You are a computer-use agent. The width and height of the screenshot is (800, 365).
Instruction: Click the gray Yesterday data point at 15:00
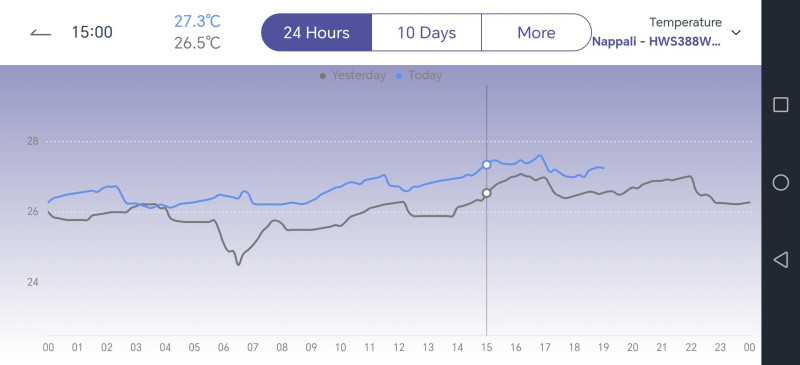[x=487, y=193]
